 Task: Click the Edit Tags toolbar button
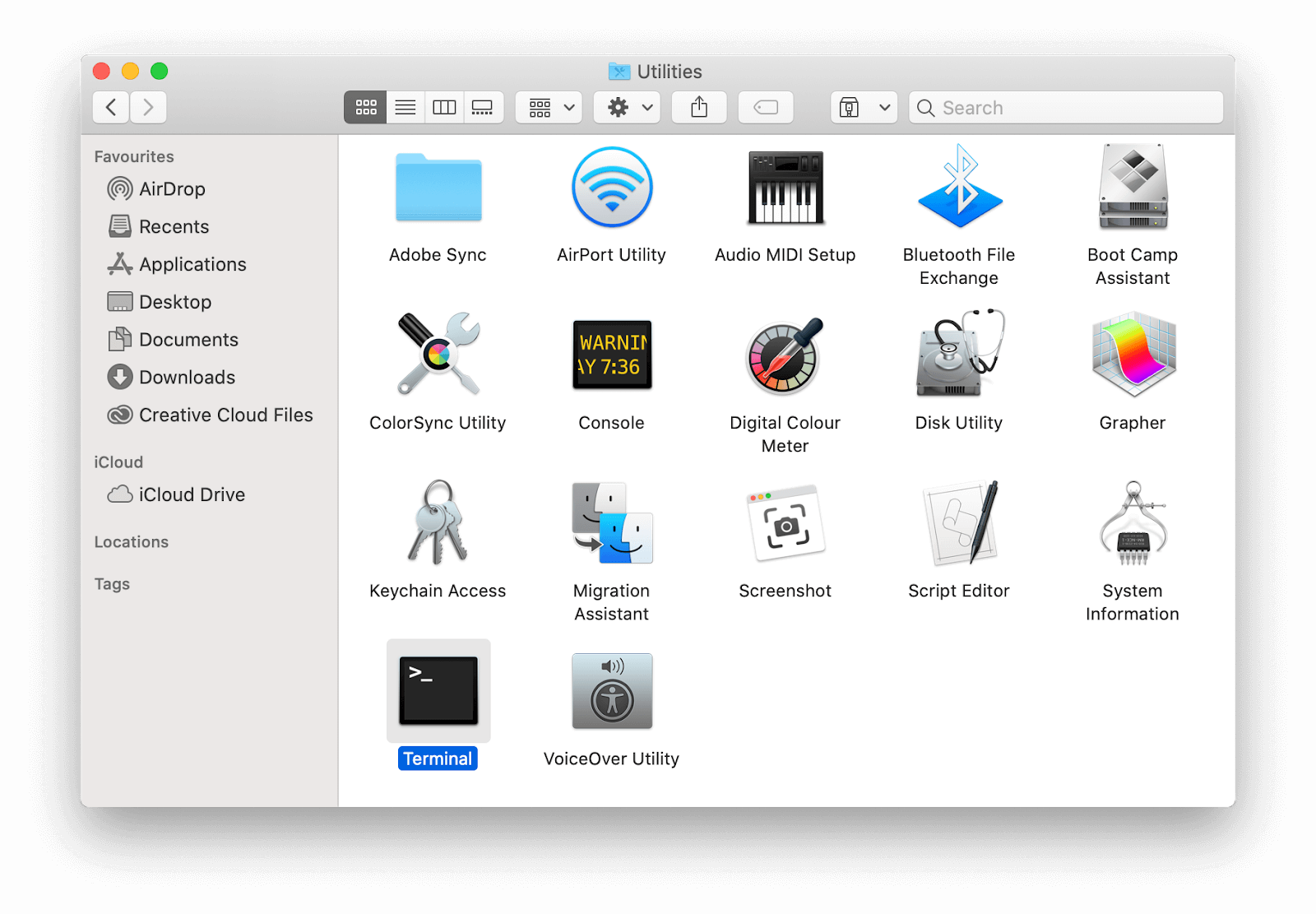pos(766,107)
